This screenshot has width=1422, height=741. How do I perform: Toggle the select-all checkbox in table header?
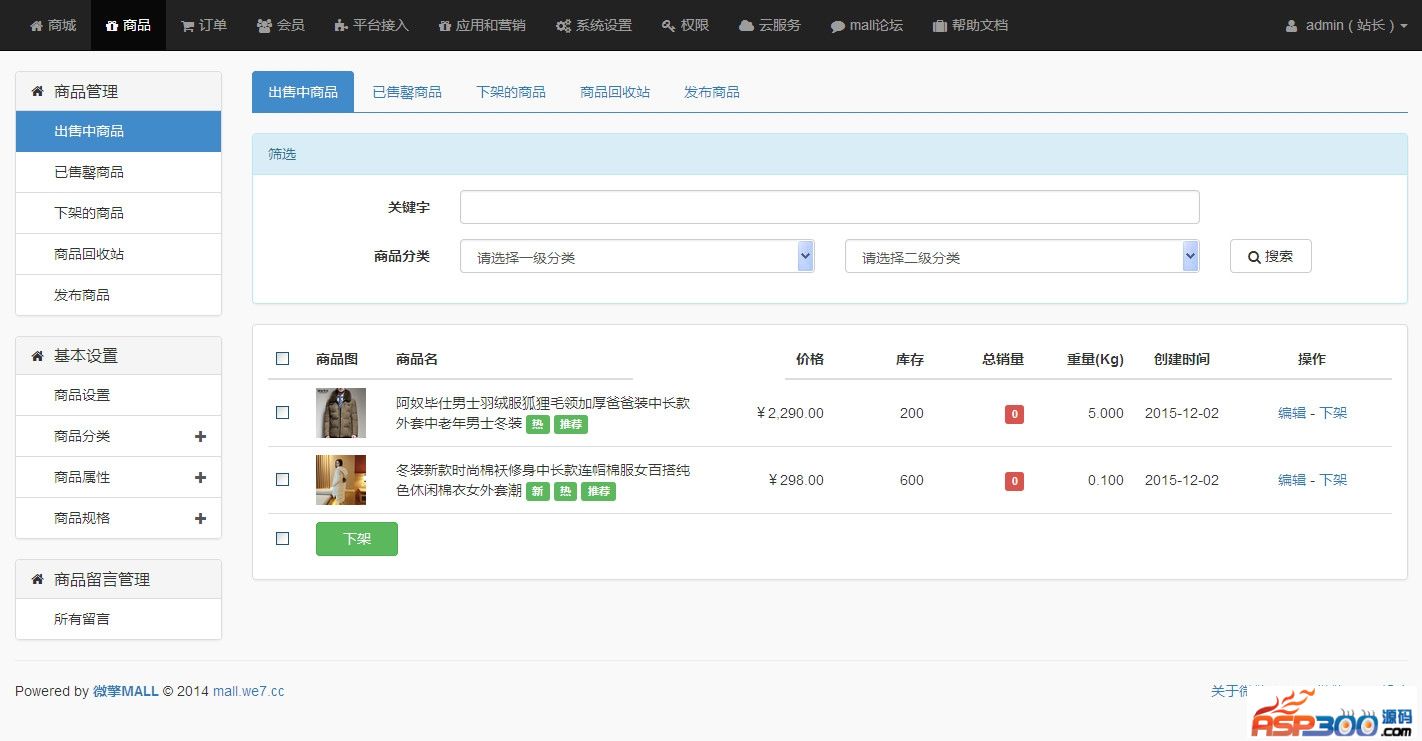282,359
